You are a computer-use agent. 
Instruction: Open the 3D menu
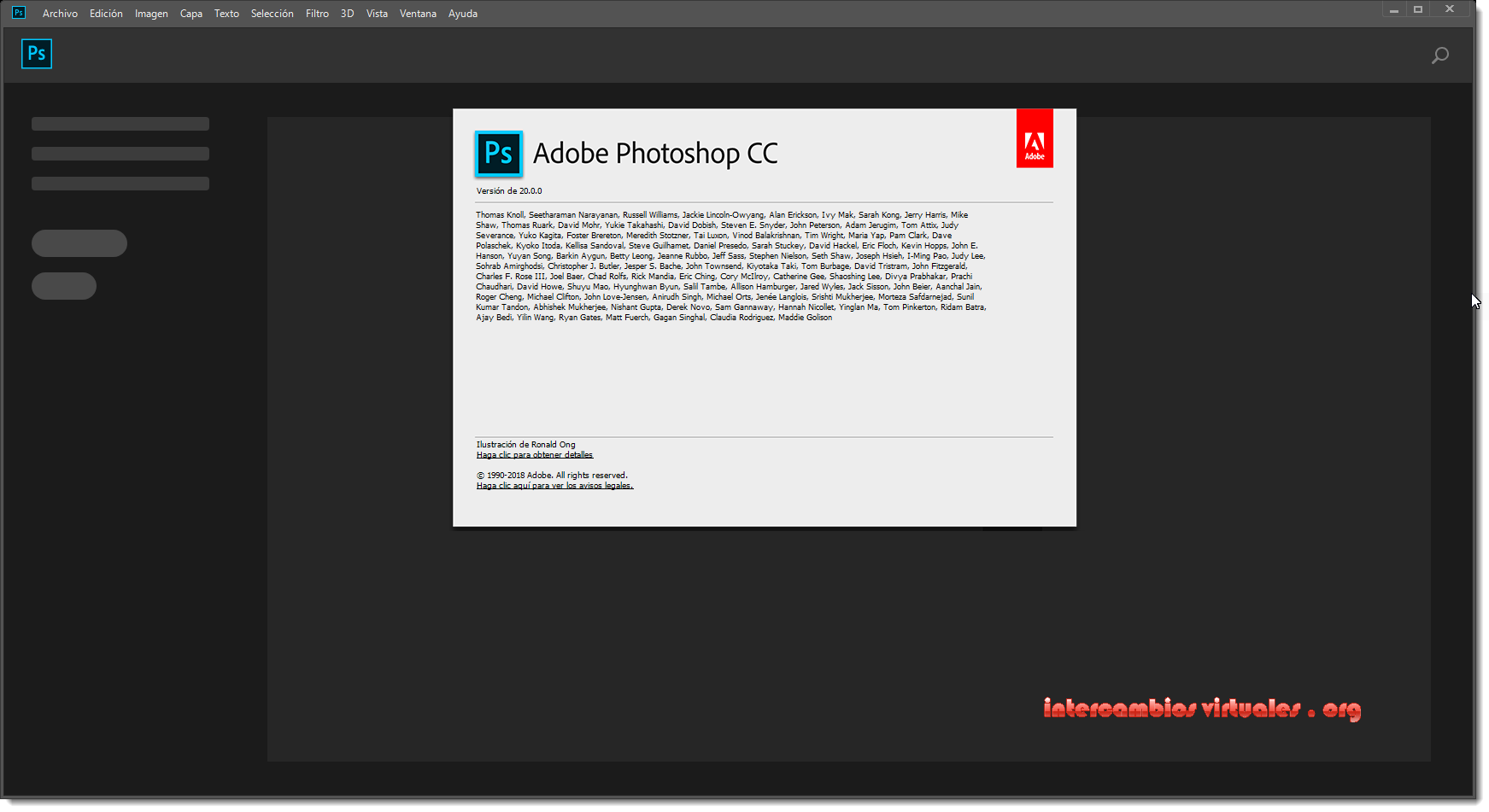pos(347,14)
